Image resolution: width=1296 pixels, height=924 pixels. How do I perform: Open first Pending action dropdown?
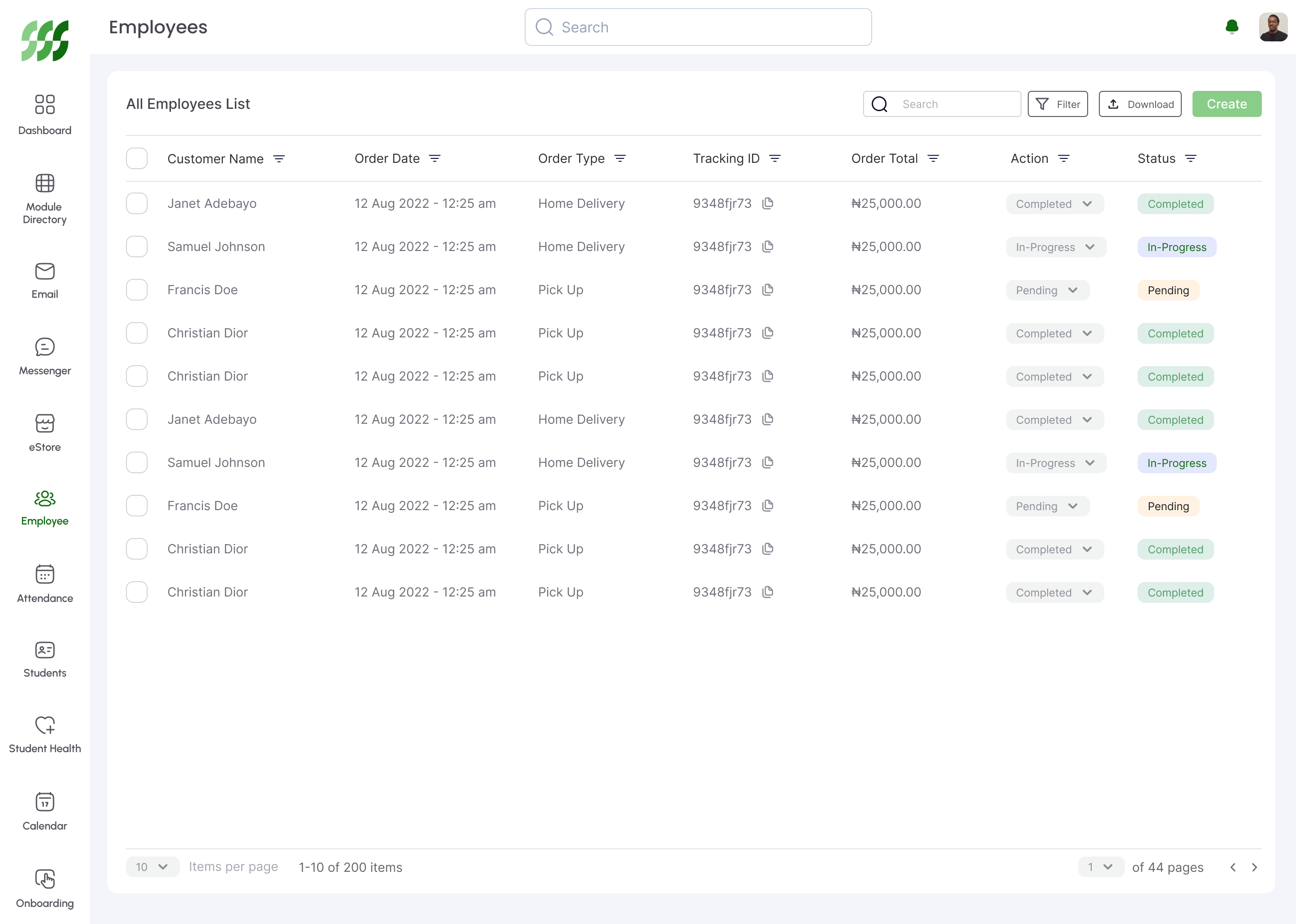click(1047, 290)
